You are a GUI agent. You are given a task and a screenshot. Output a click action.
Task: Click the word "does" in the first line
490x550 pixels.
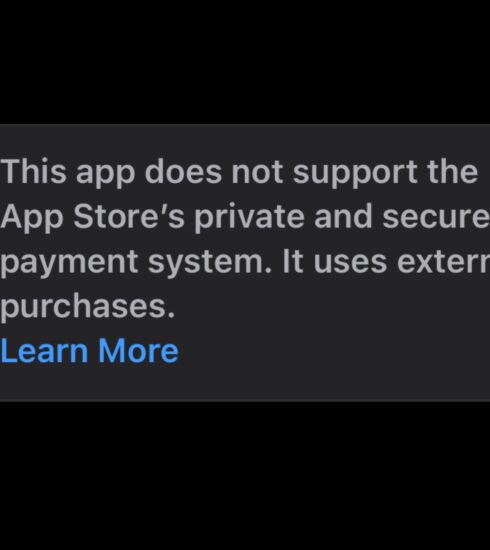[x=183, y=171]
